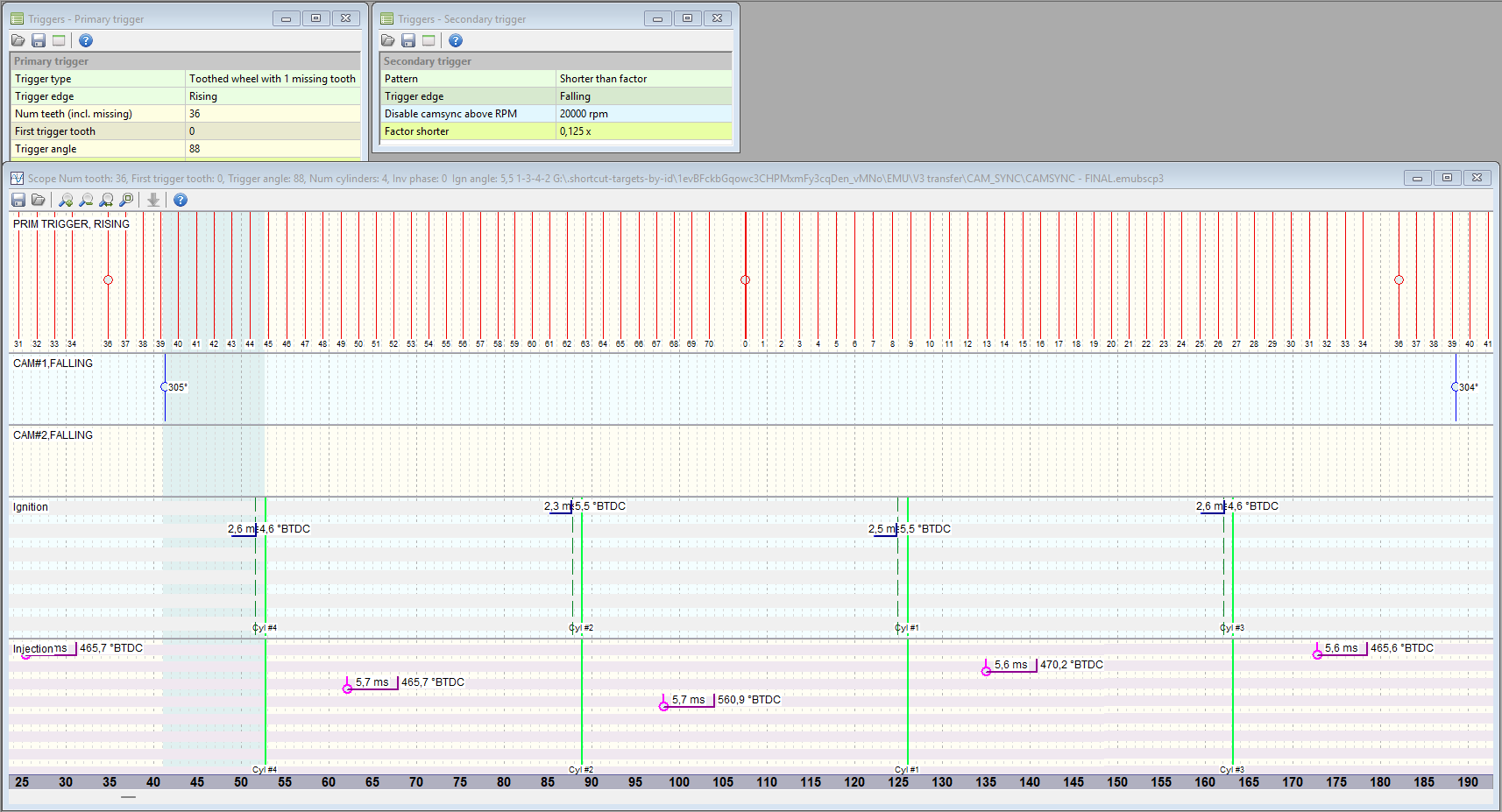
Task: Zoom out of the scope view
Action: [x=86, y=200]
